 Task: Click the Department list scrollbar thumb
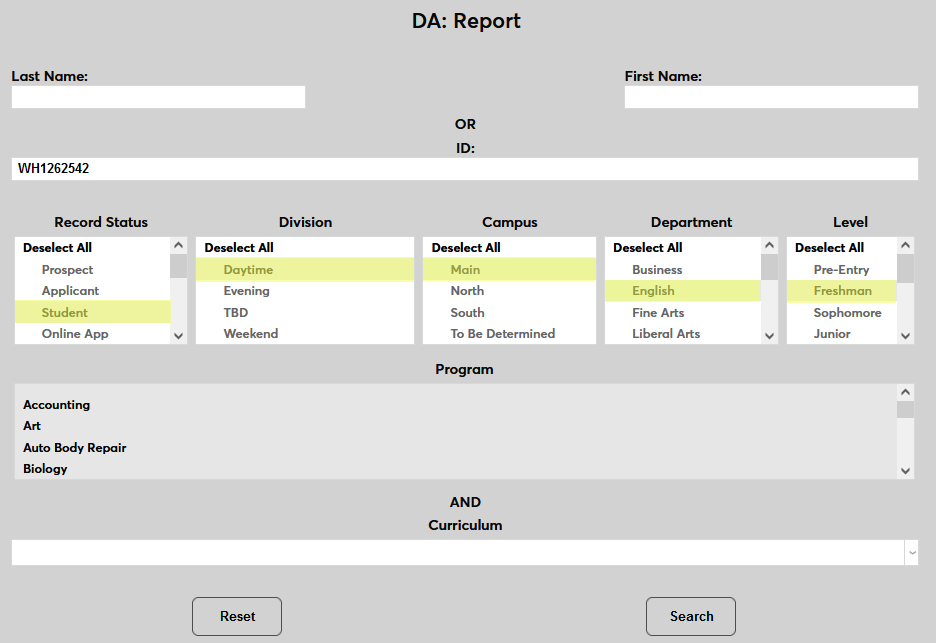pyautogui.click(x=769, y=267)
